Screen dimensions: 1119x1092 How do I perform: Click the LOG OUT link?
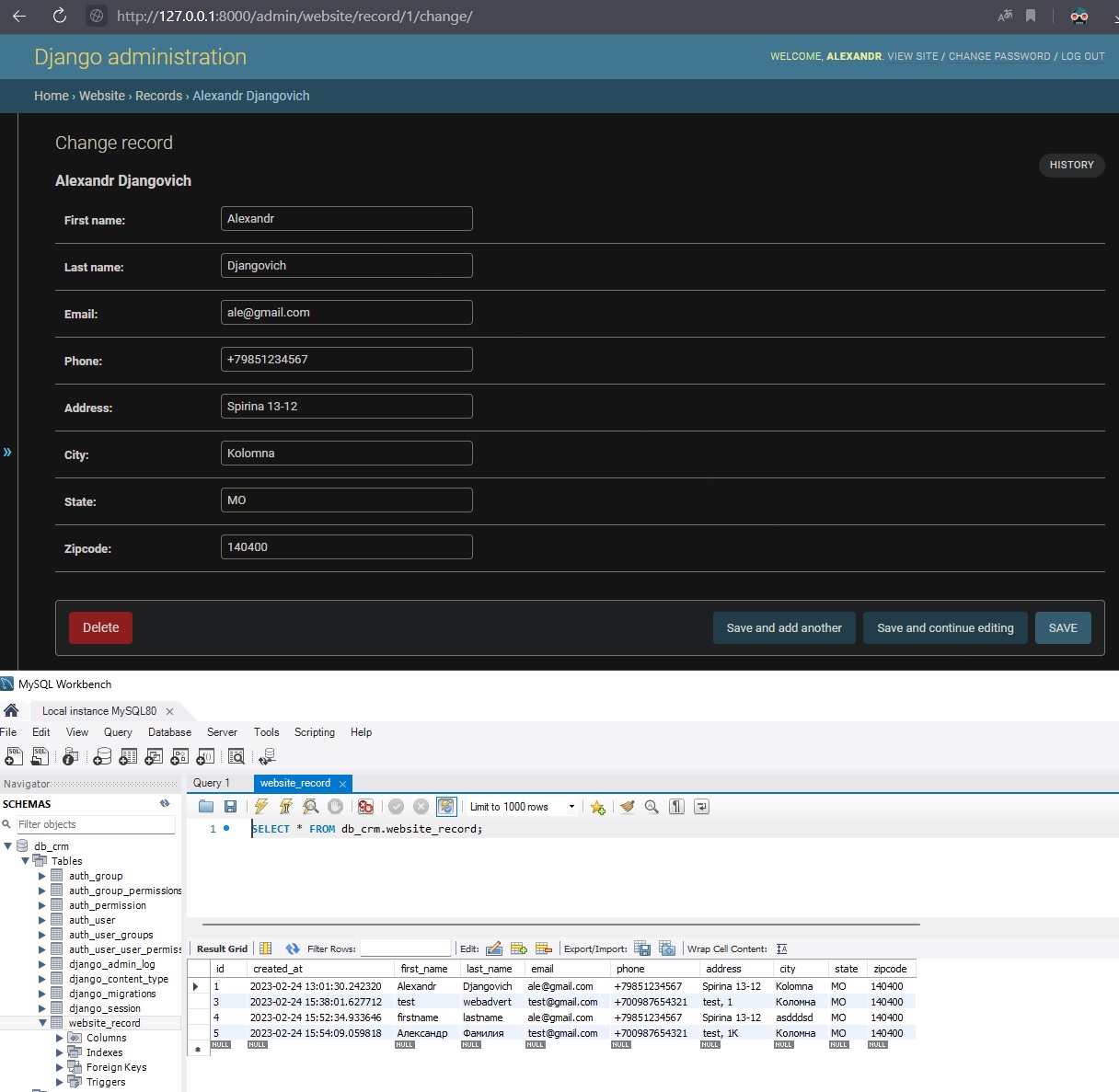pyautogui.click(x=1082, y=56)
